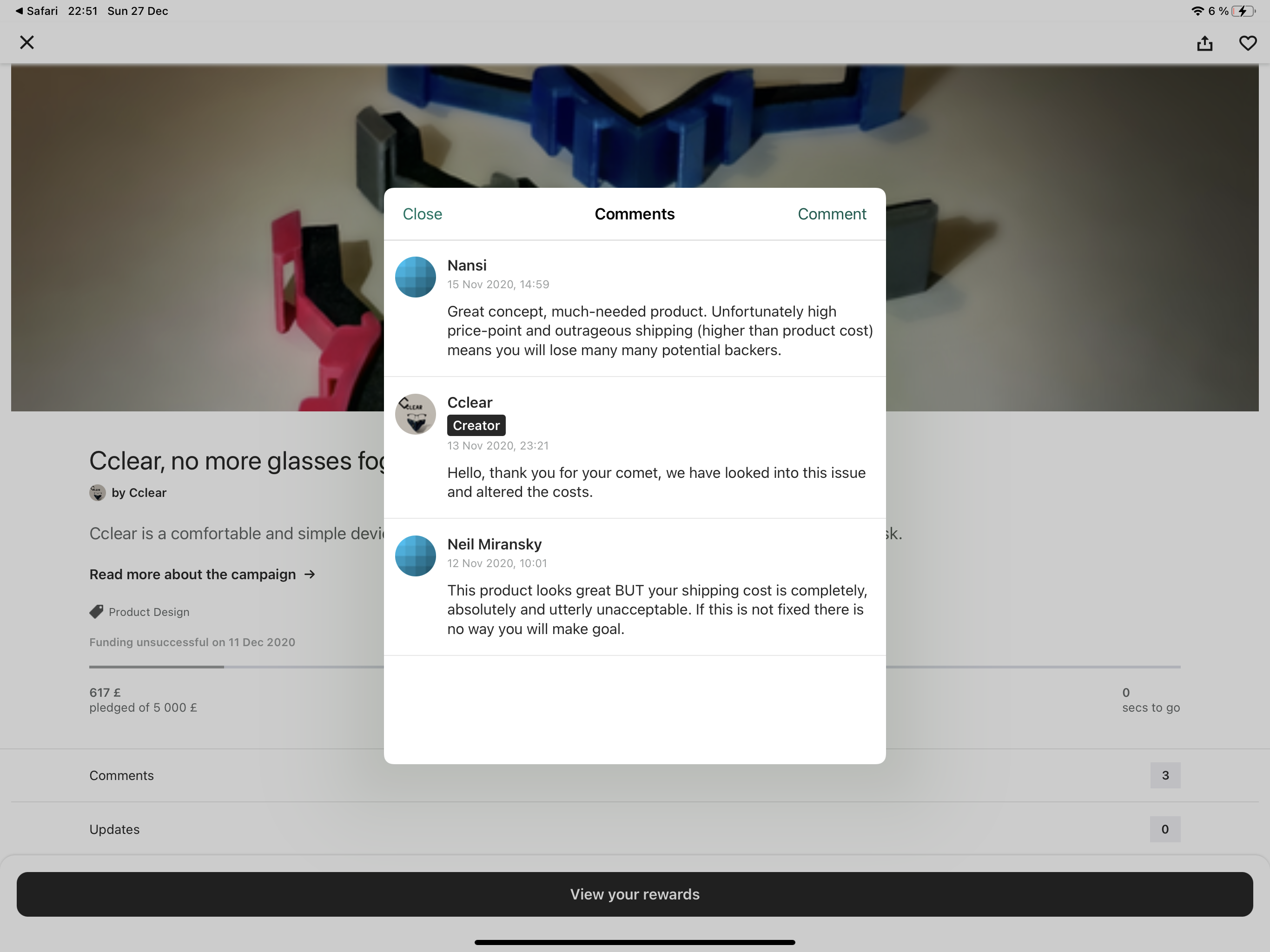Tap the battery indicator in status bar
1270x952 pixels.
1243,11
